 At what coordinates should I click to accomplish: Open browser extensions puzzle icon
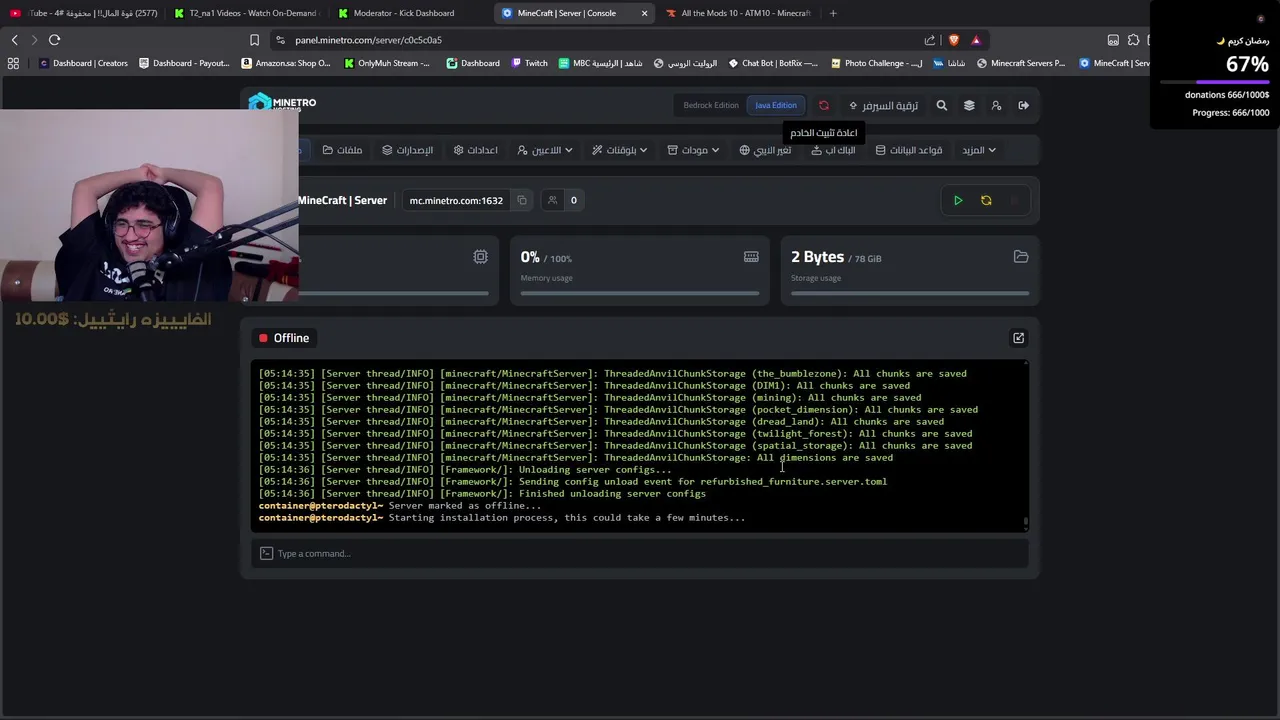coord(1133,40)
